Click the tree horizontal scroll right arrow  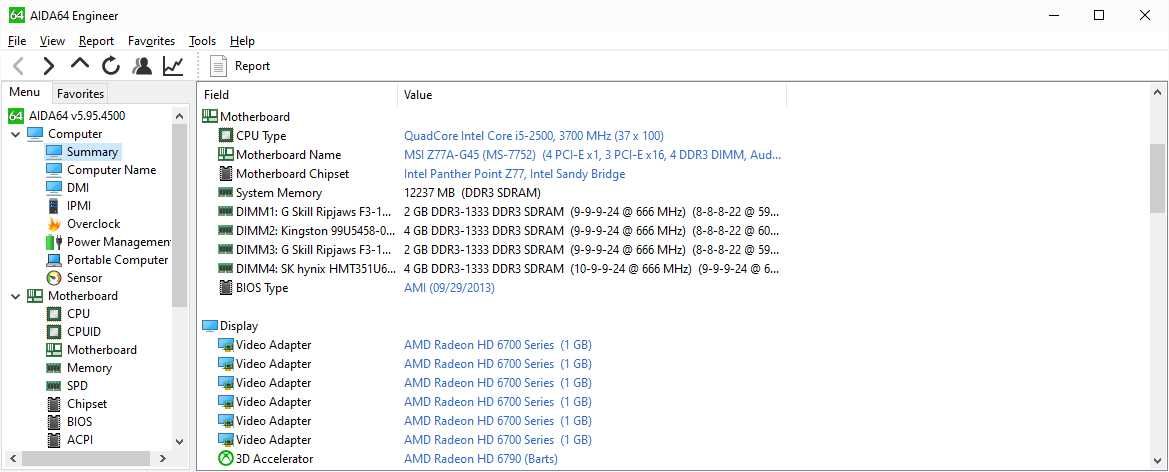(163, 459)
